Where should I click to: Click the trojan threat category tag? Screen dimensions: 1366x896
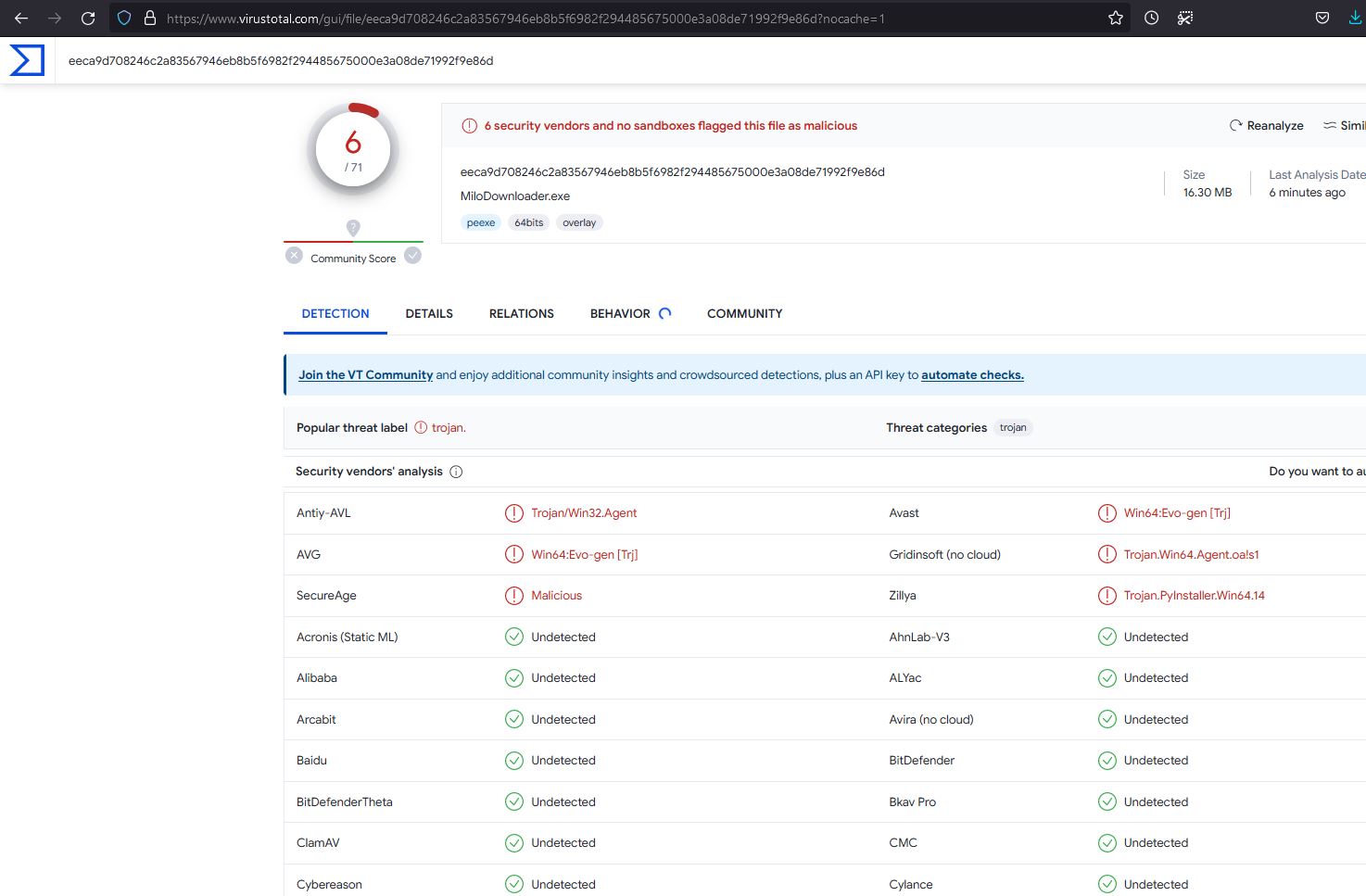pyautogui.click(x=1013, y=427)
